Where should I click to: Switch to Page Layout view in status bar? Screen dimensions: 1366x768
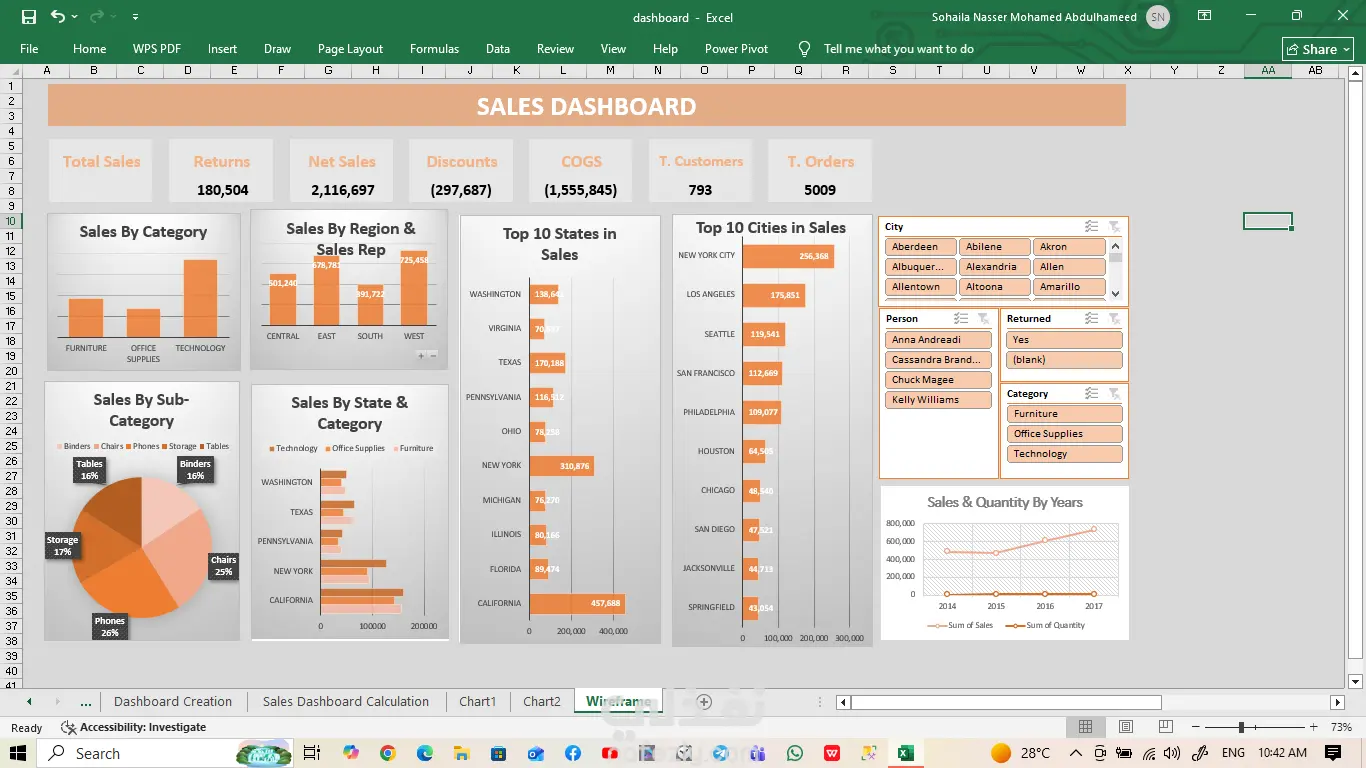(1126, 727)
